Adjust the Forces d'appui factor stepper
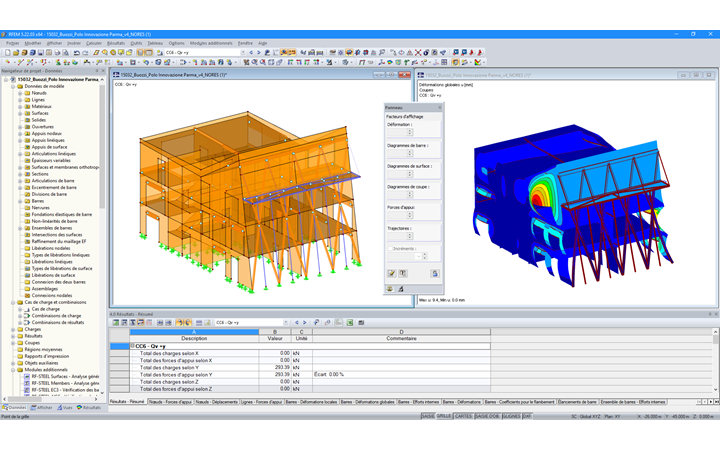720x450 pixels. click(x=410, y=215)
